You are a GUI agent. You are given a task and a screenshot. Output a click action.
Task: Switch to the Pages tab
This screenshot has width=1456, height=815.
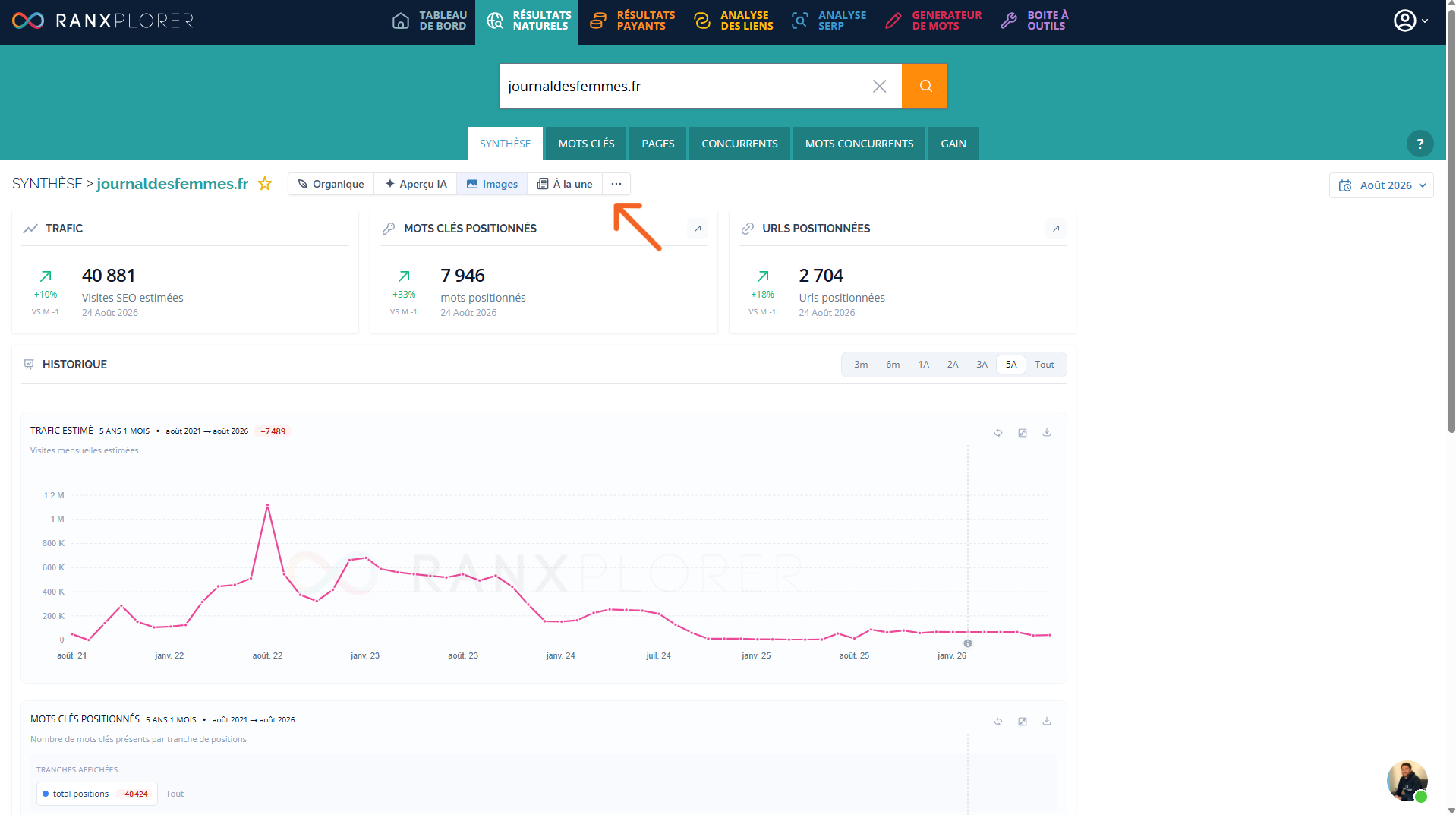[x=658, y=144]
